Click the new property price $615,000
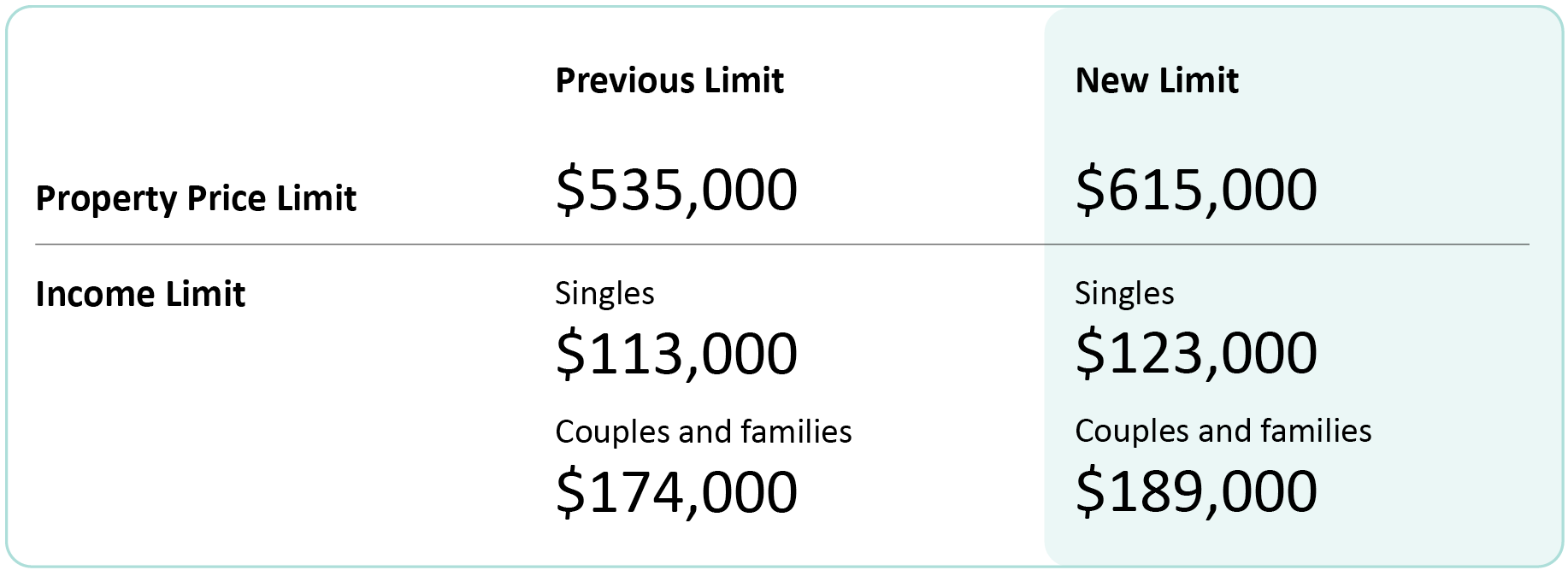The width and height of the screenshot is (1568, 570). 1196,190
